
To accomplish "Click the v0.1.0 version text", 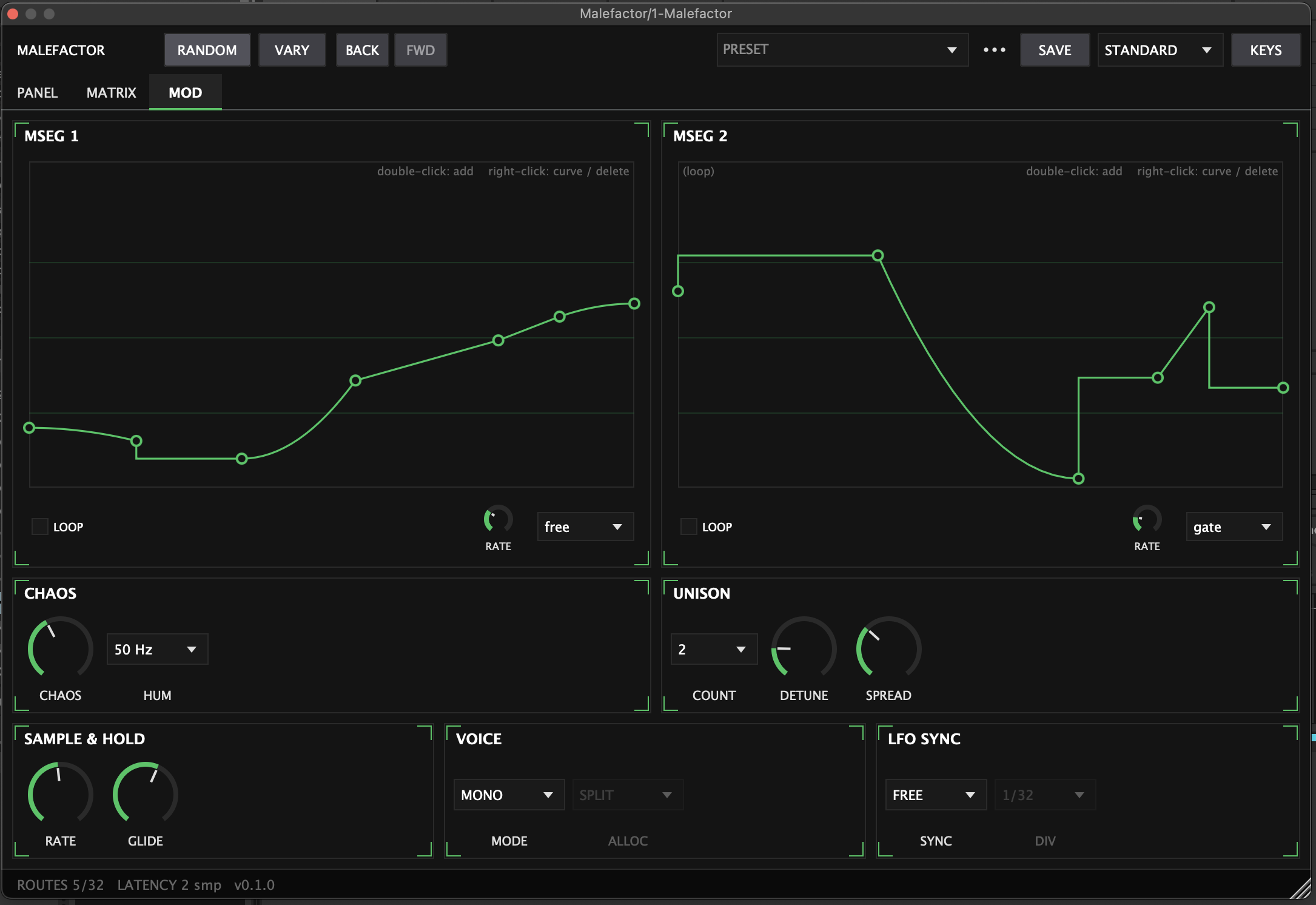I will (254, 885).
